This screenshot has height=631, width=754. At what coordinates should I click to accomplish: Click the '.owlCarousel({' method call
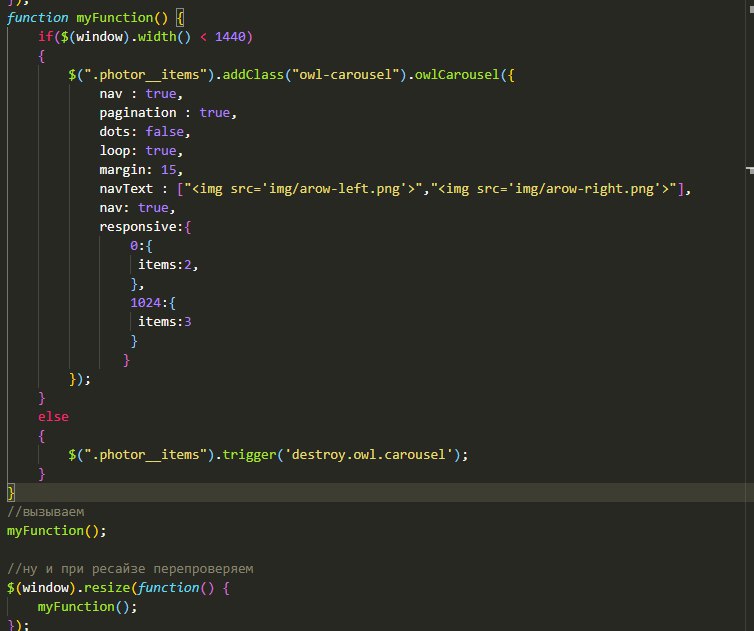point(461,75)
